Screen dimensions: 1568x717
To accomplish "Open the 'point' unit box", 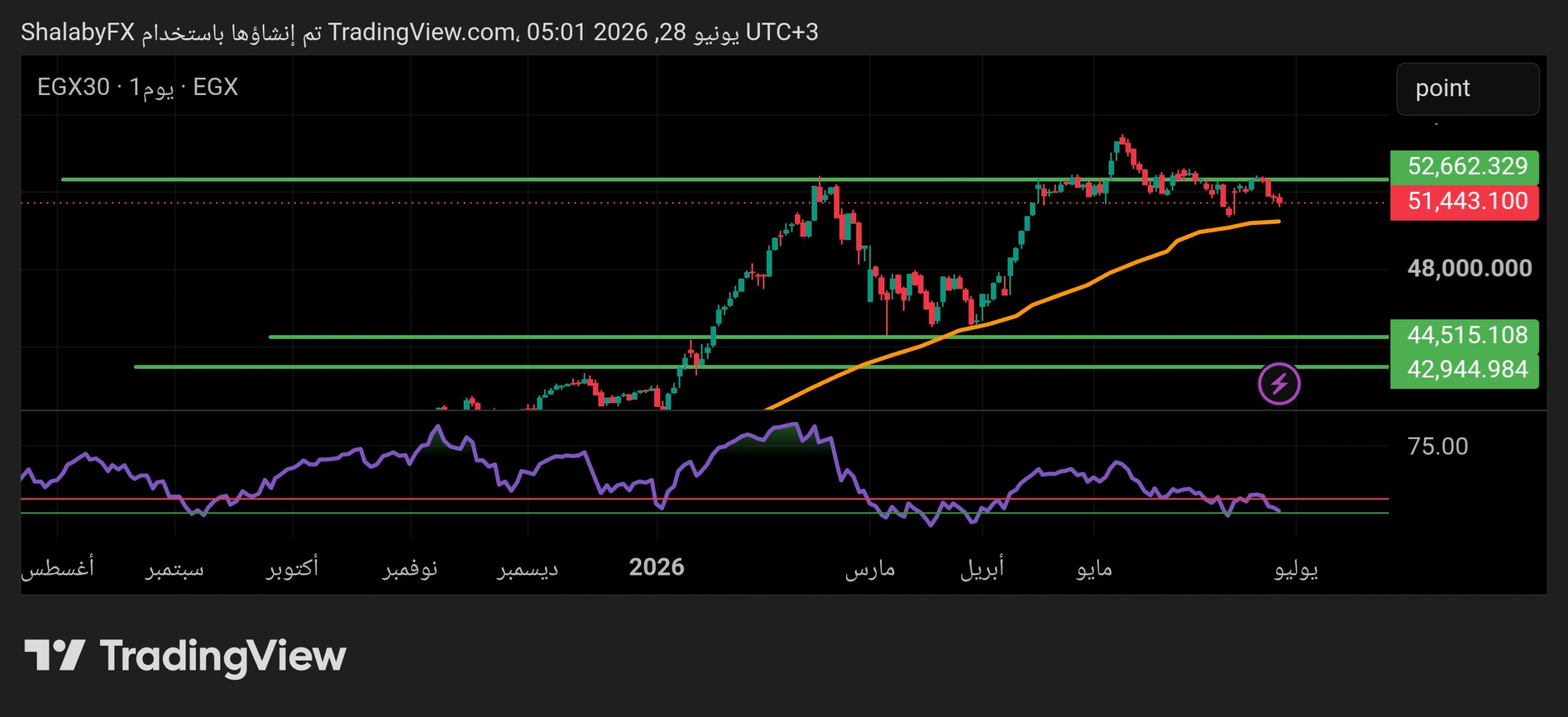I will pos(1468,89).
